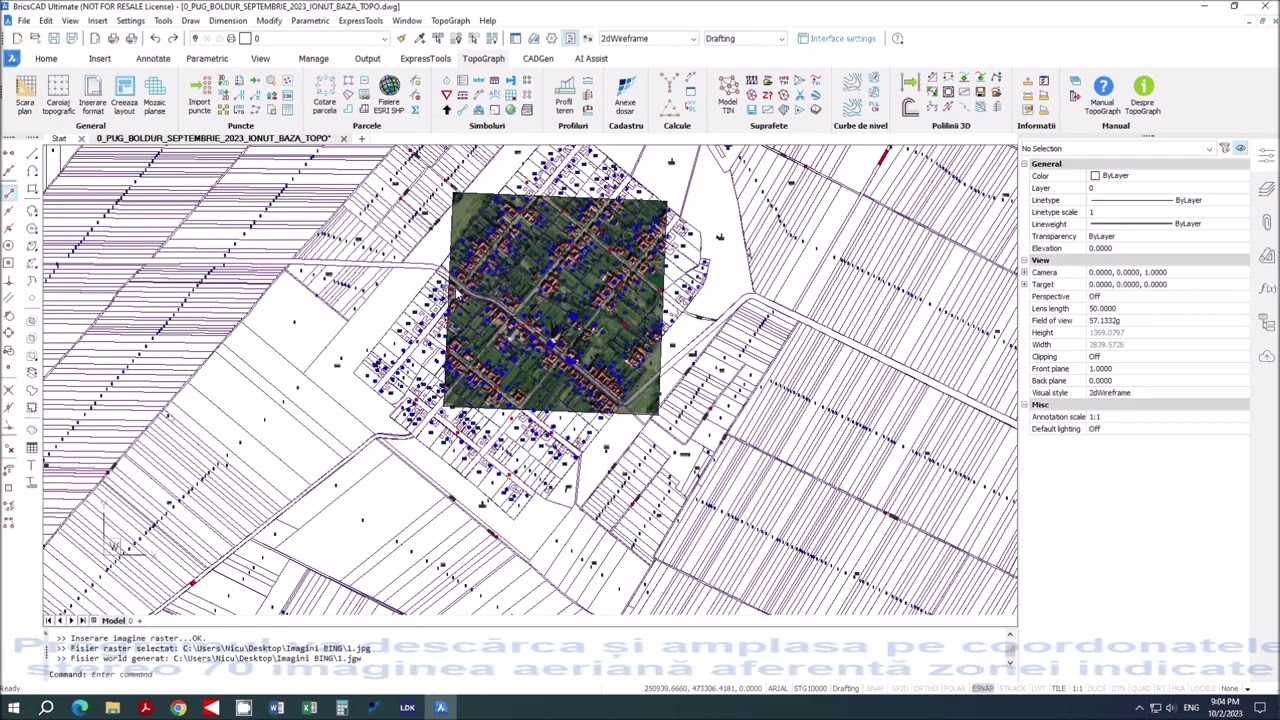Click the Linetype ByLayer line preview

(1130, 200)
